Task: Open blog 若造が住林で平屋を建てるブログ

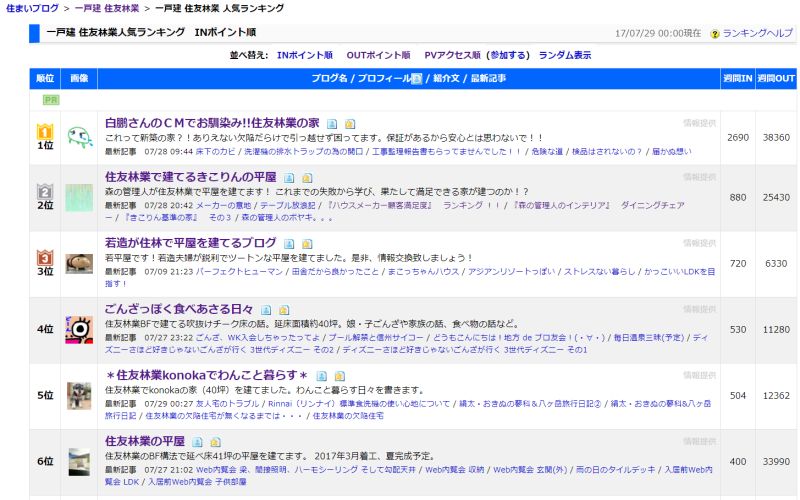Action: [x=190, y=243]
